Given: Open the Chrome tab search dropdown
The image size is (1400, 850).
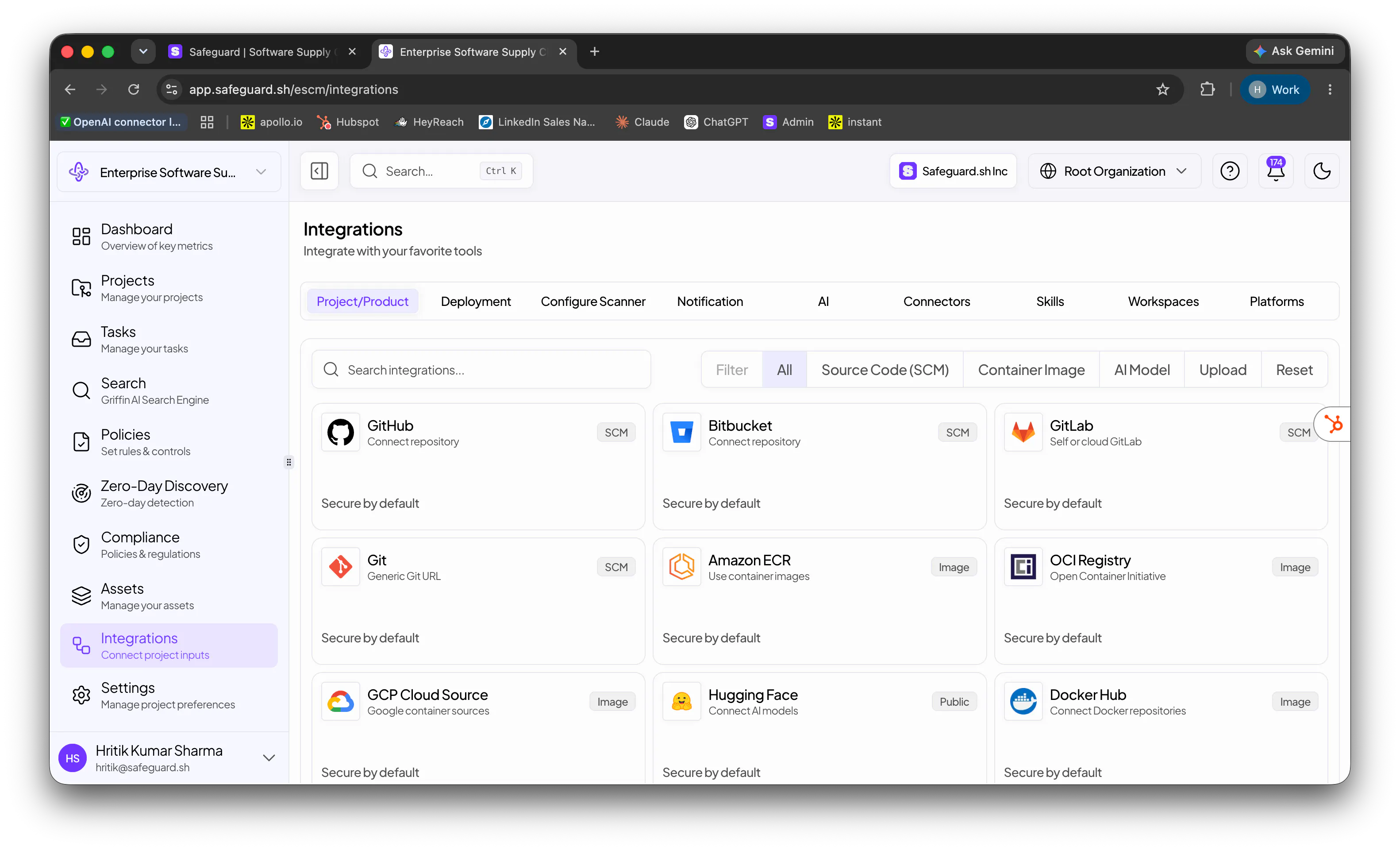Looking at the screenshot, I should point(143,51).
